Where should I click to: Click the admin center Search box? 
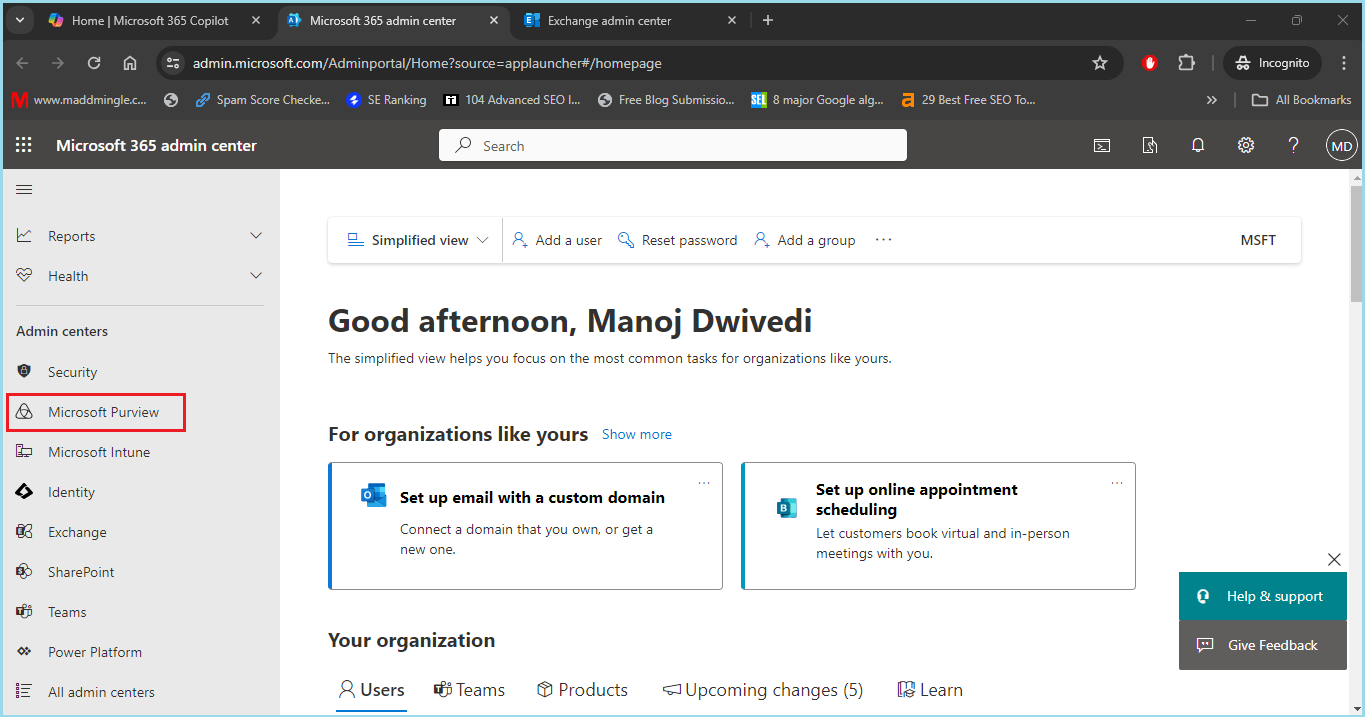click(x=673, y=145)
